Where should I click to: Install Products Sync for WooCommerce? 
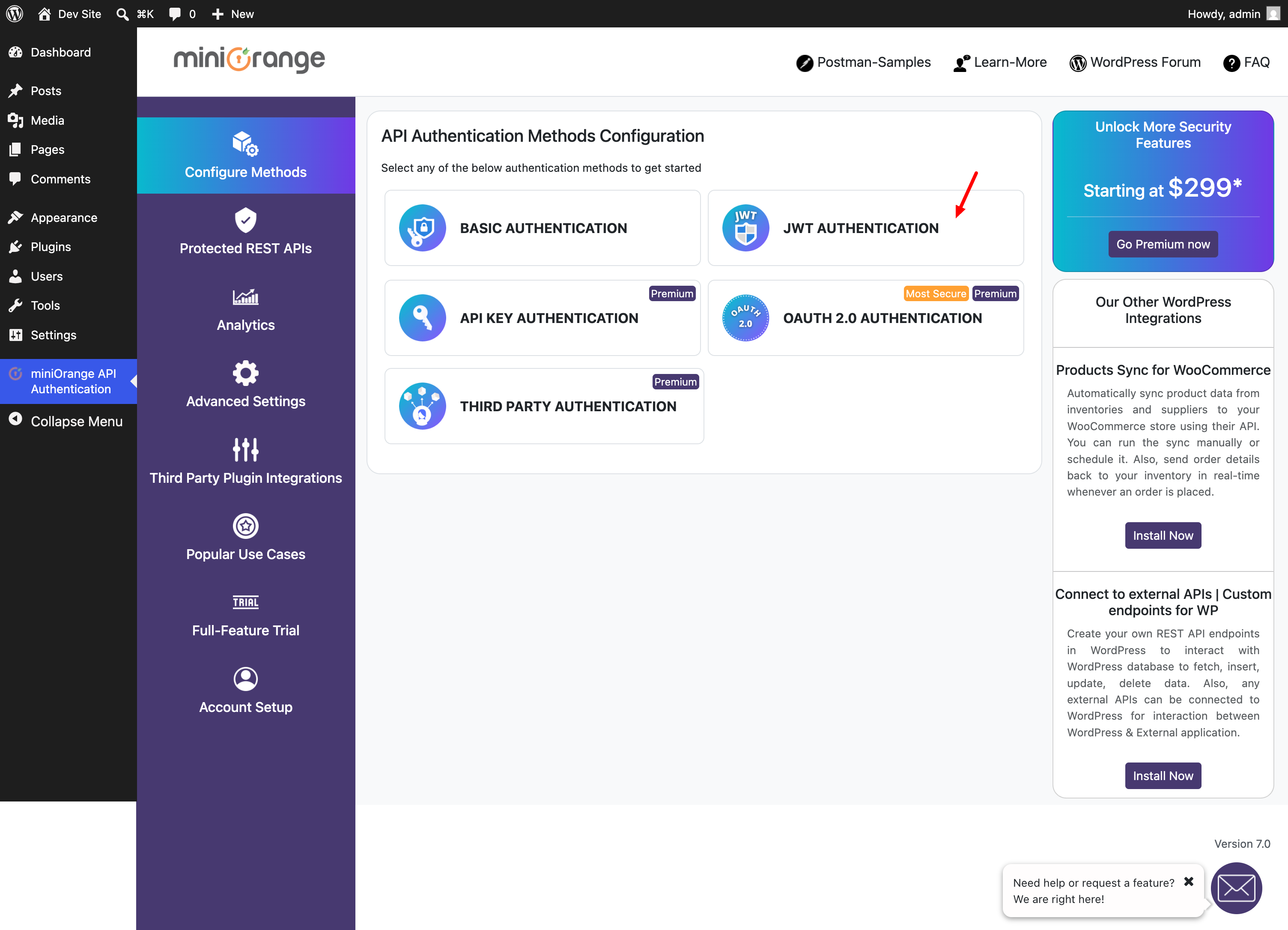pos(1163,535)
